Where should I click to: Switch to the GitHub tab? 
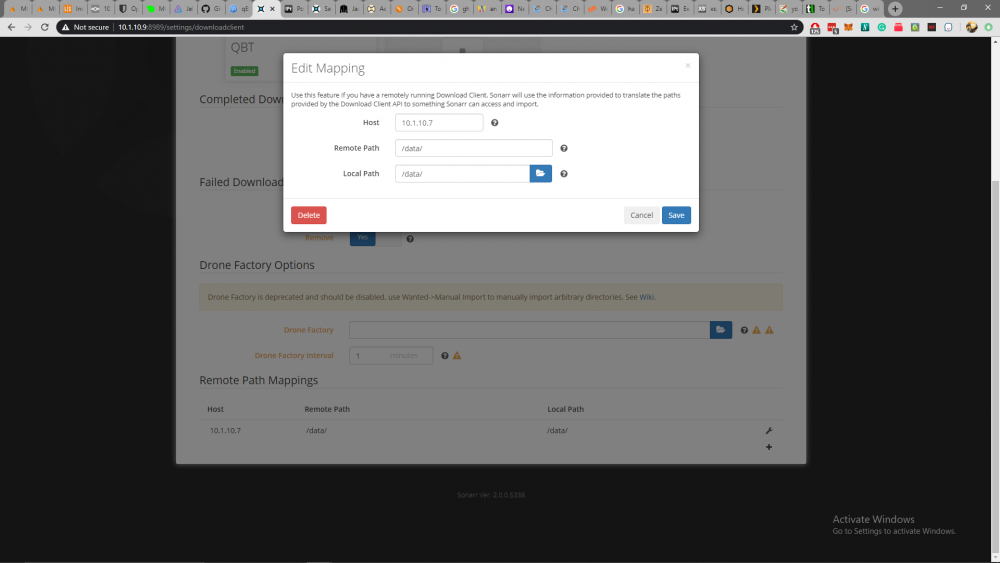point(211,9)
